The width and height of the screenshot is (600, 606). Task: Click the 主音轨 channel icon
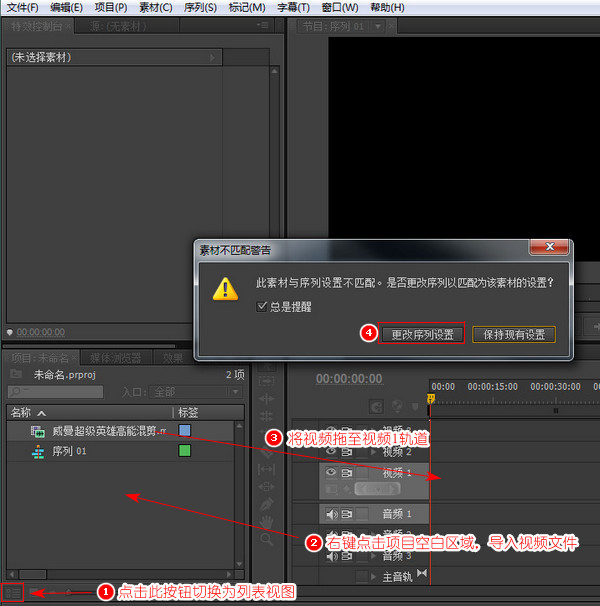click(422, 573)
